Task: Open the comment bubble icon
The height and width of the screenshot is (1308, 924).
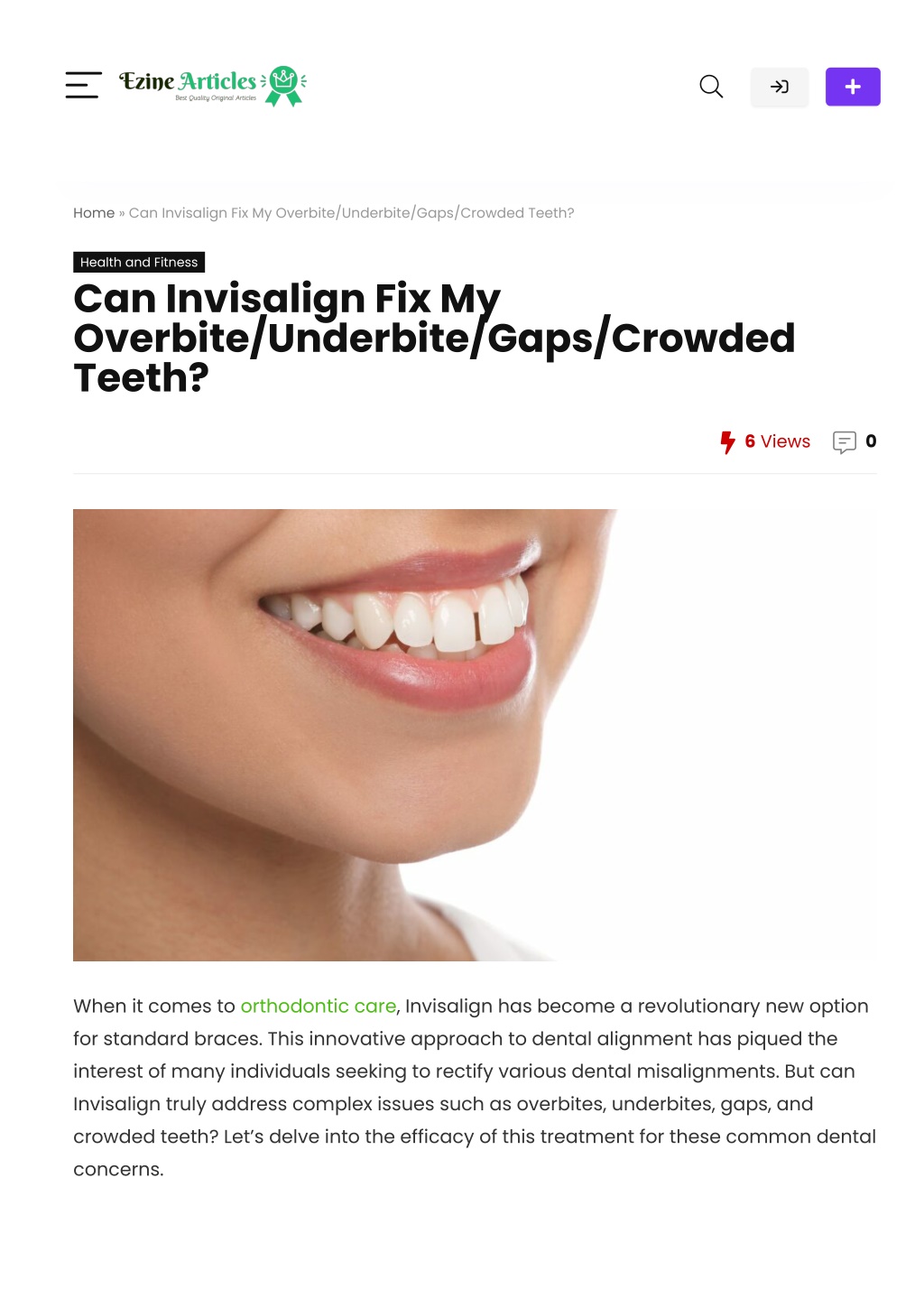Action: pos(845,441)
